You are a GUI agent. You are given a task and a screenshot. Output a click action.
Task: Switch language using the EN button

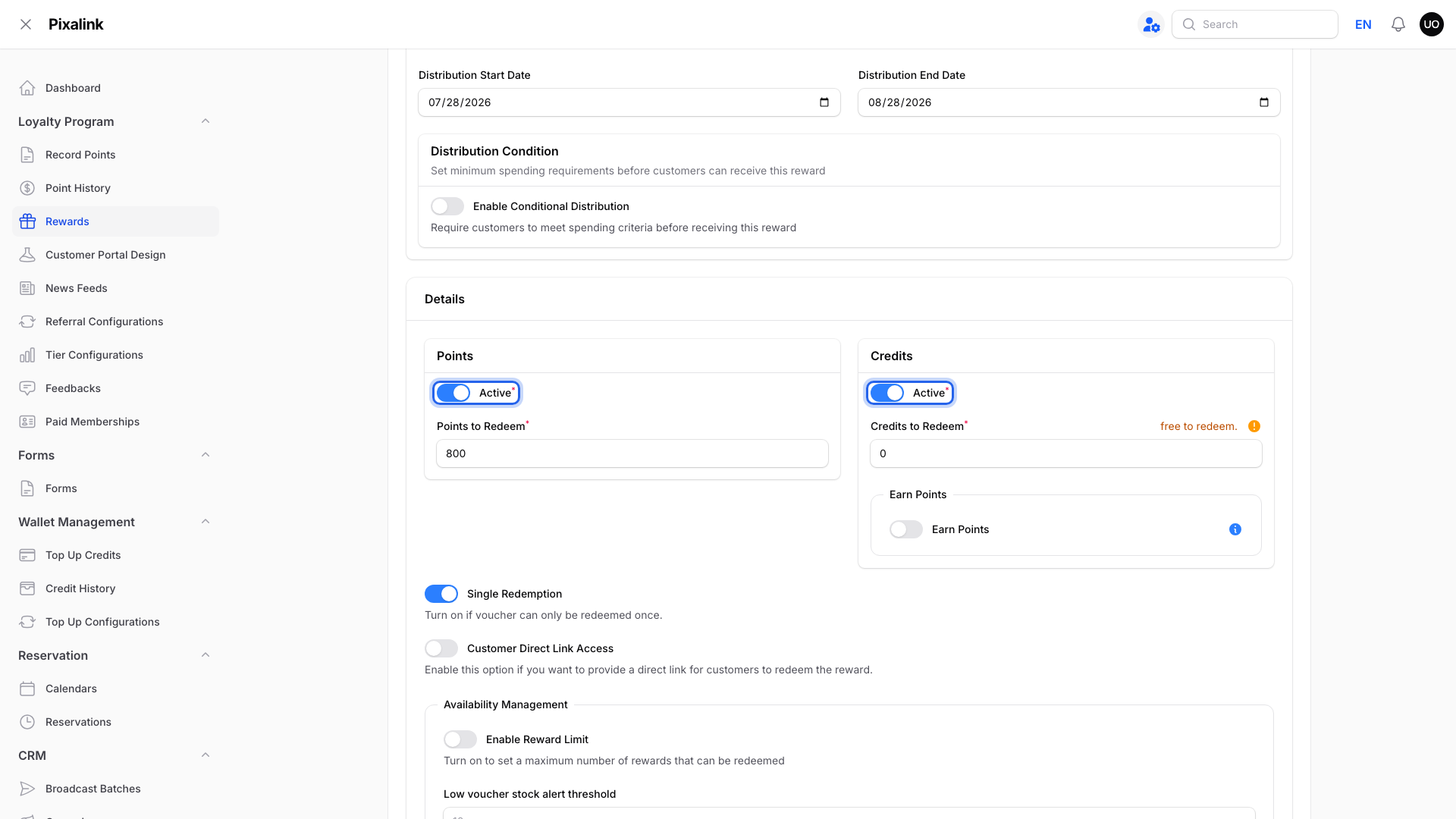pyautogui.click(x=1363, y=24)
